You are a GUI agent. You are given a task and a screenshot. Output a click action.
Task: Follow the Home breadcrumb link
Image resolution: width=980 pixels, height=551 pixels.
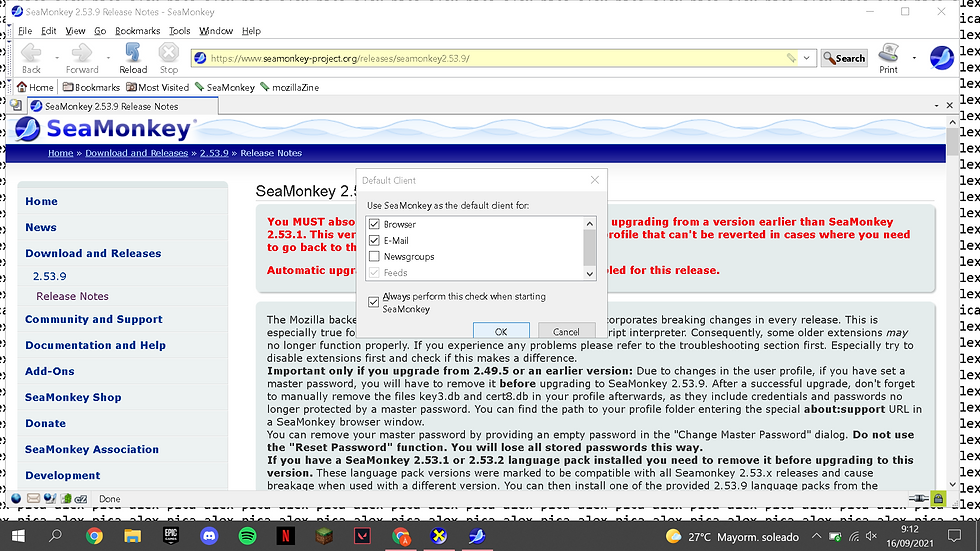61,152
